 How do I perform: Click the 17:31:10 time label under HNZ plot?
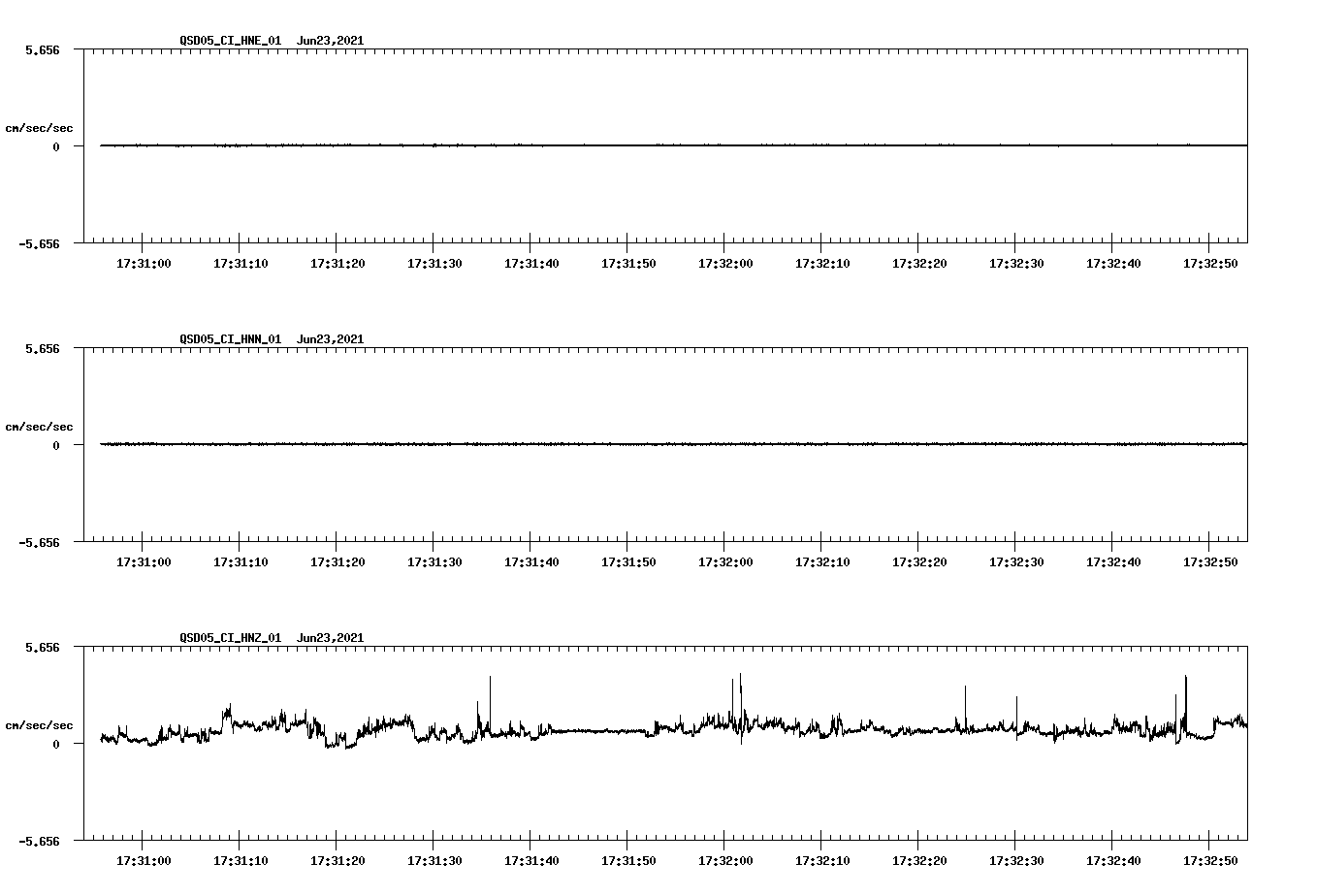pos(241,860)
